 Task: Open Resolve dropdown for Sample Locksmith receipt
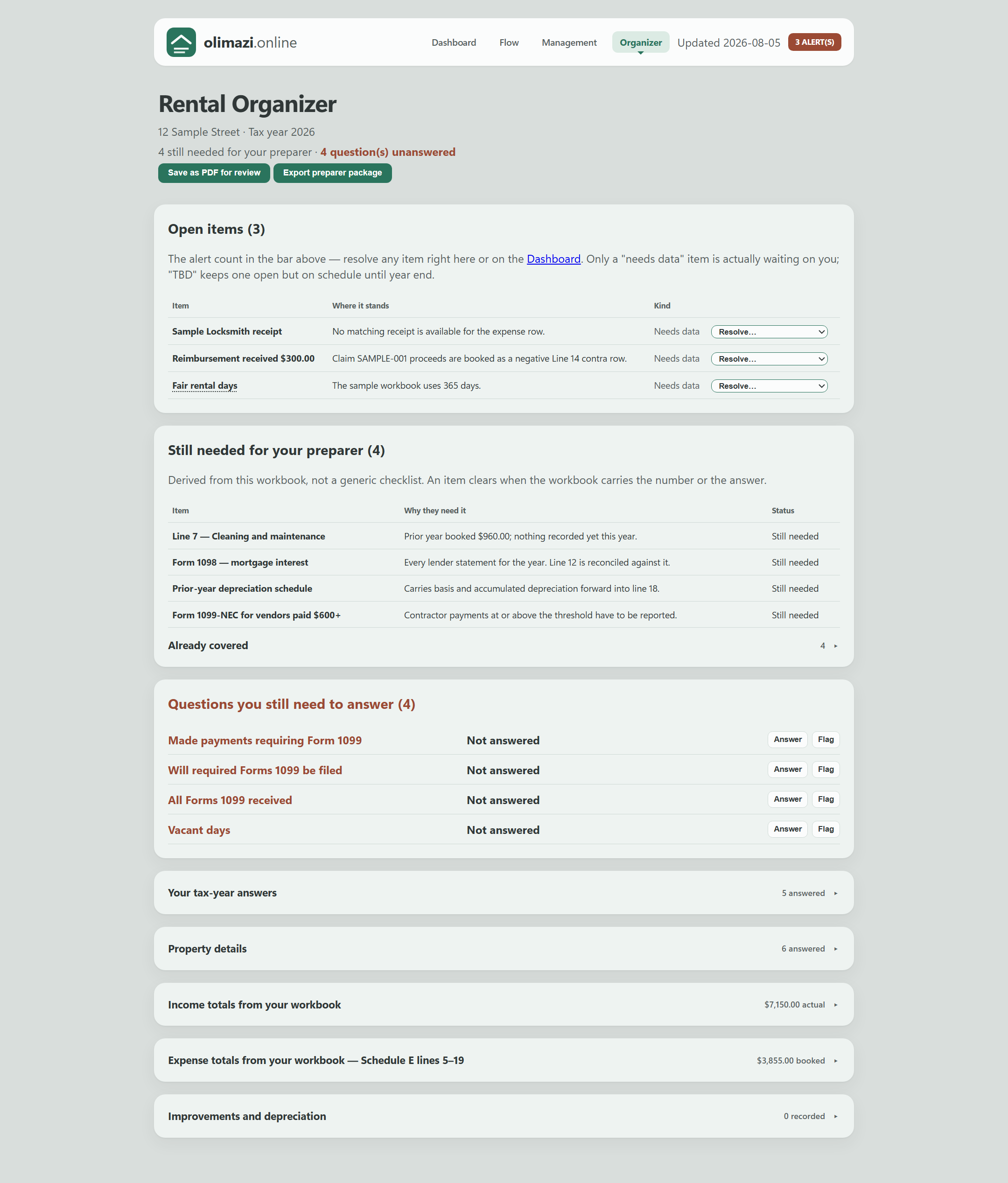pos(769,332)
